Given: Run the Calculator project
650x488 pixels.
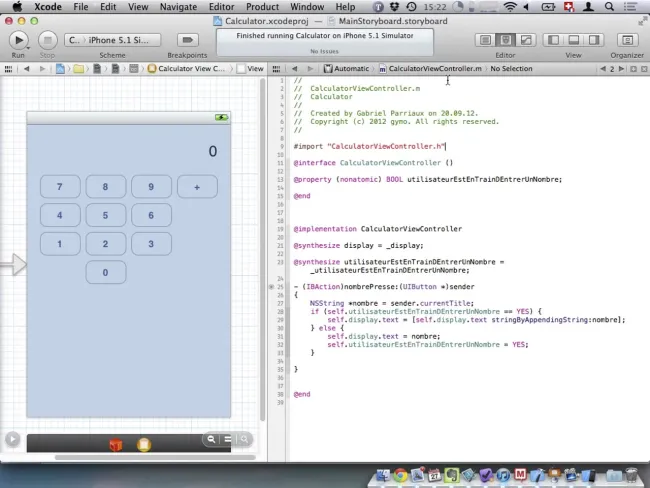Looking at the screenshot, I should pos(19,40).
